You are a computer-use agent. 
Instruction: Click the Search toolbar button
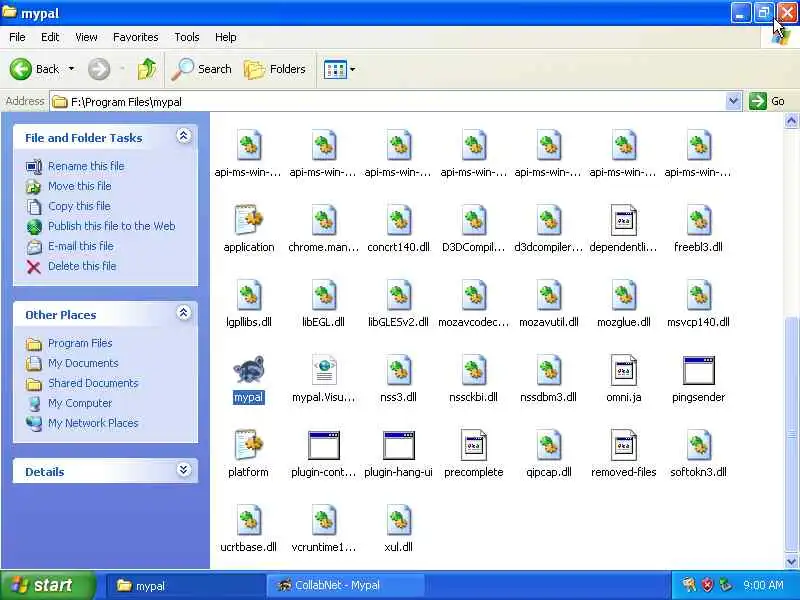pyautogui.click(x=202, y=69)
